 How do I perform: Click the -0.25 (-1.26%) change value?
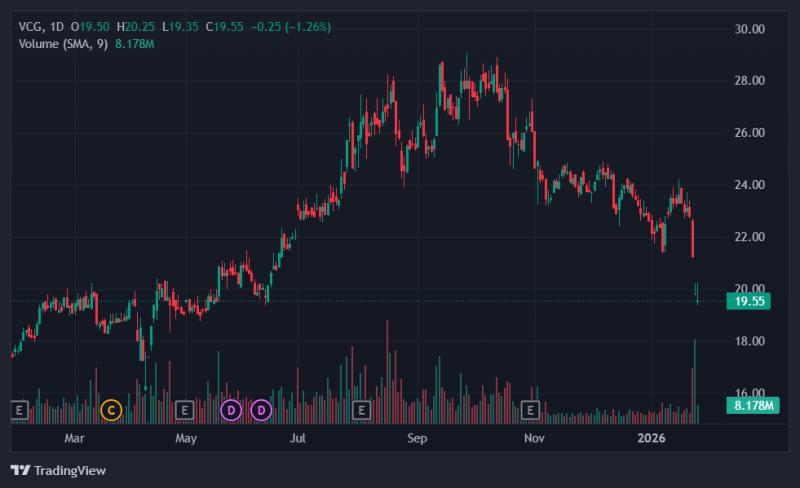(x=291, y=27)
